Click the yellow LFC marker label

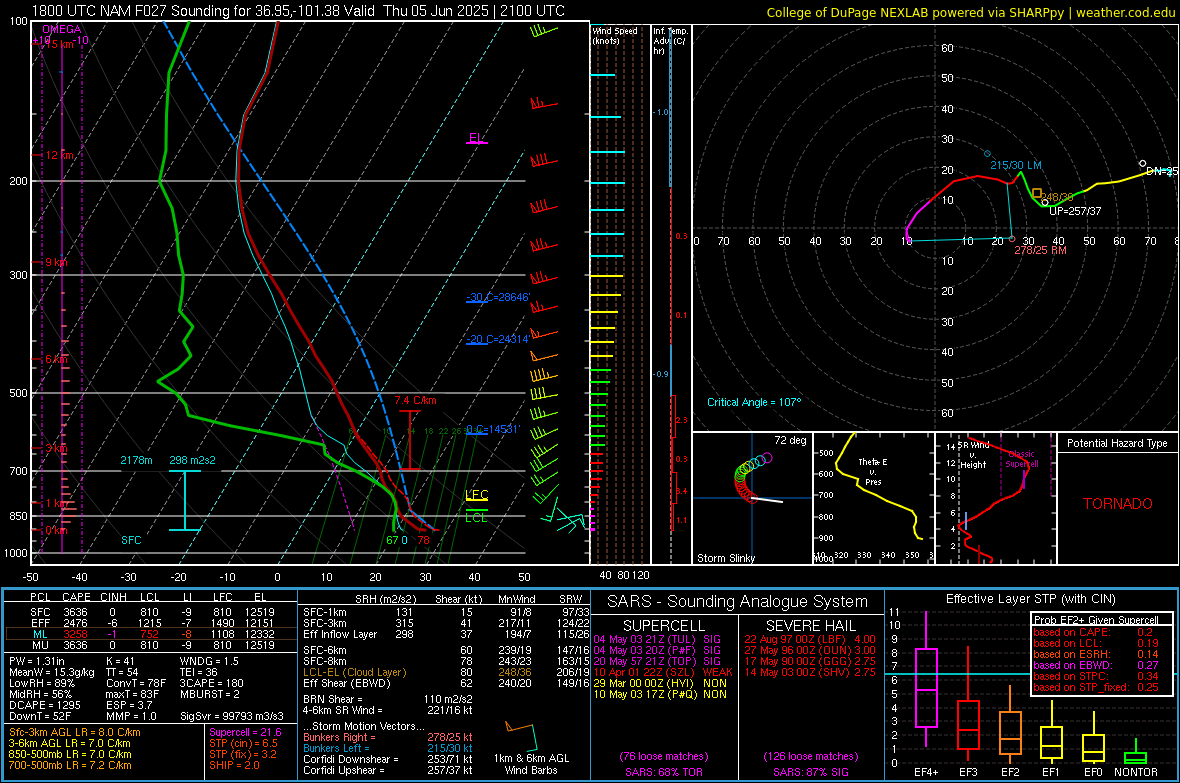tap(476, 495)
